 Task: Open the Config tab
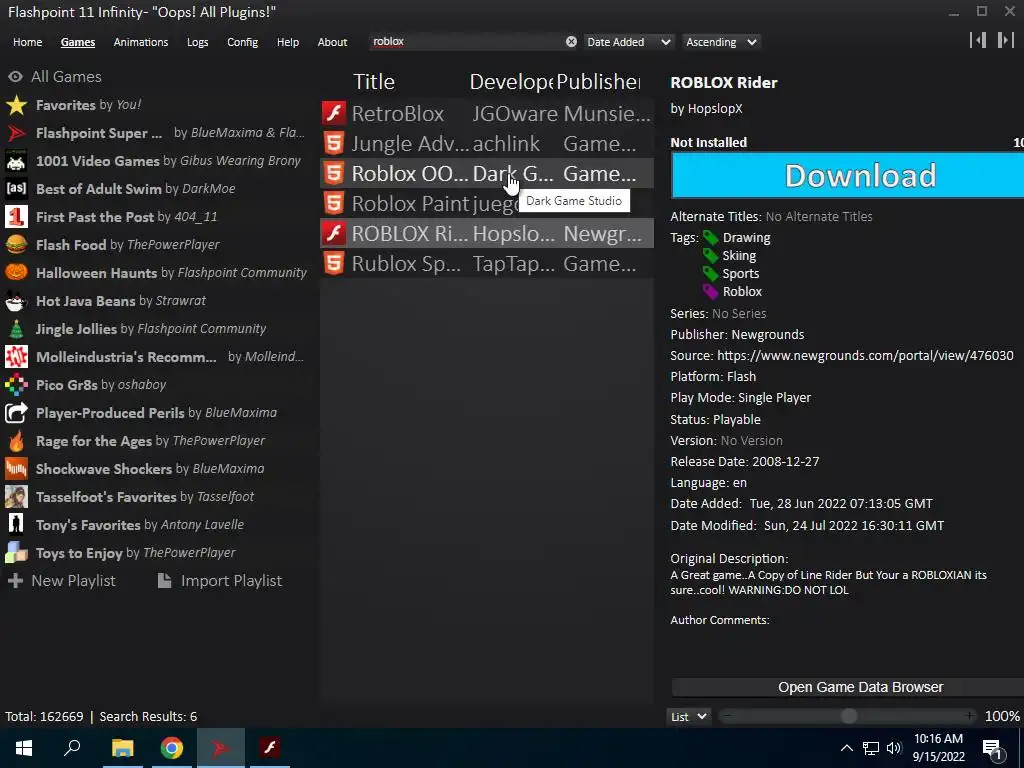(242, 42)
